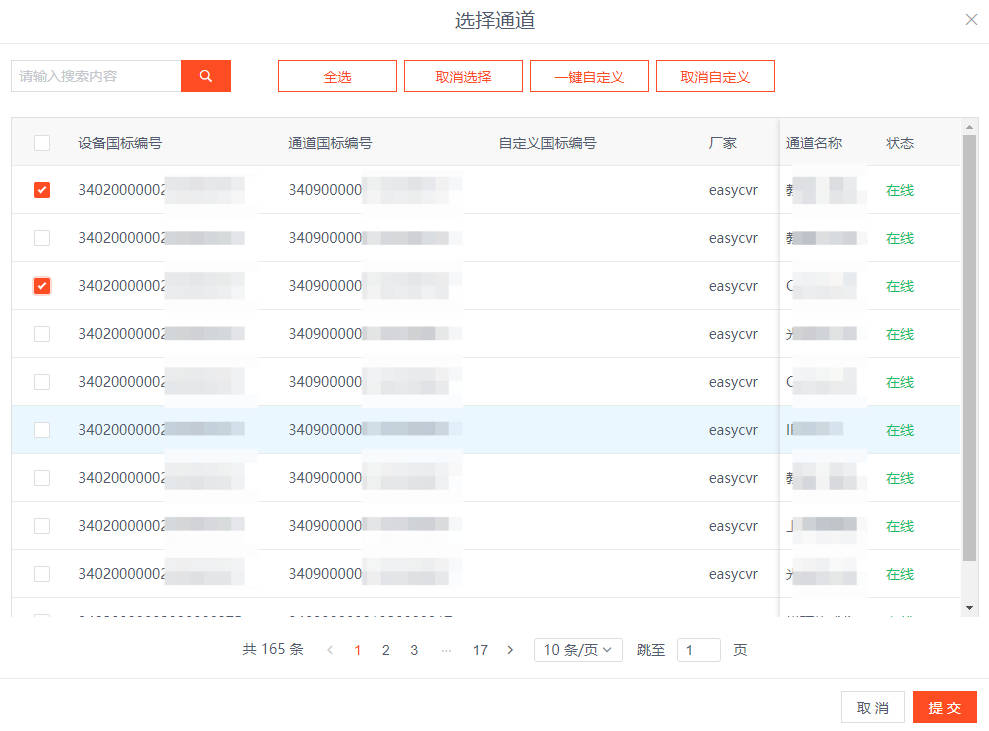Check the fourth row checkbox
The width and height of the screenshot is (989, 731).
coord(42,334)
